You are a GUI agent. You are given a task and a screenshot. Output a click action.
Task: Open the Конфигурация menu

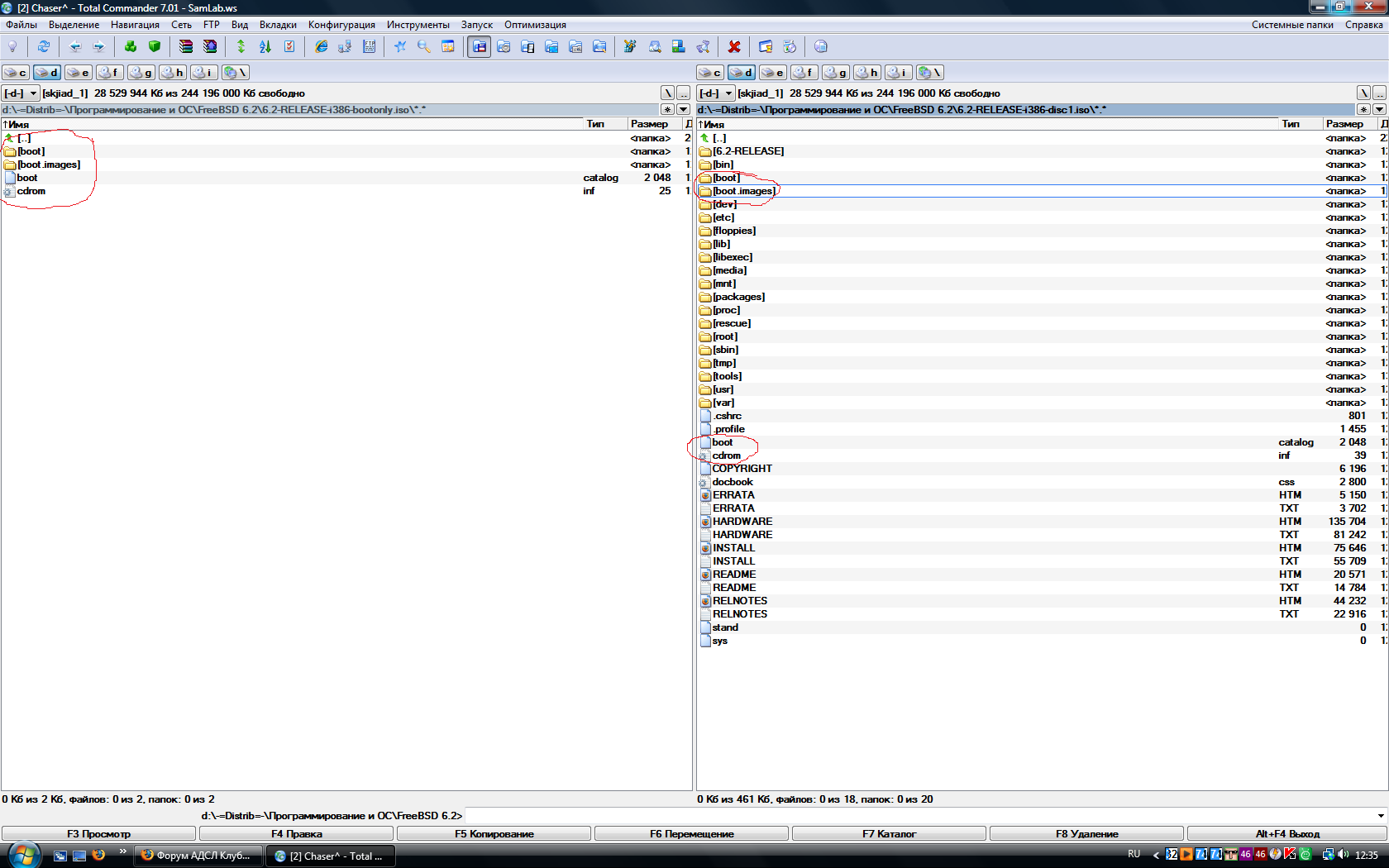tap(341, 25)
